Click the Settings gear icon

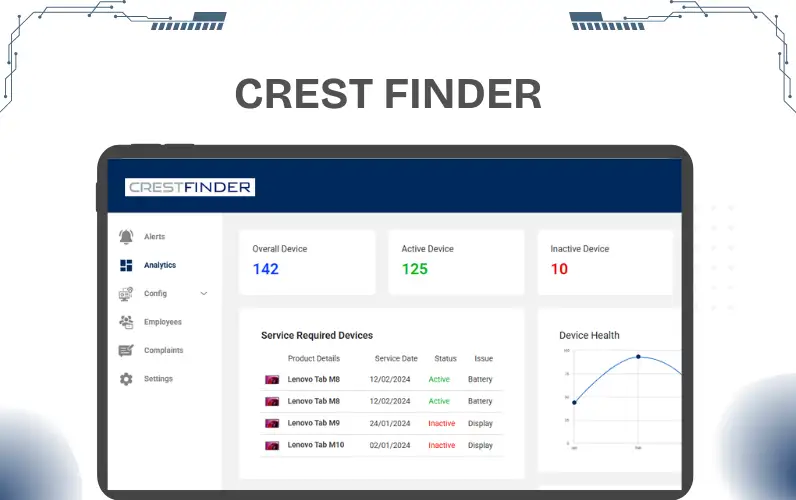click(x=126, y=379)
